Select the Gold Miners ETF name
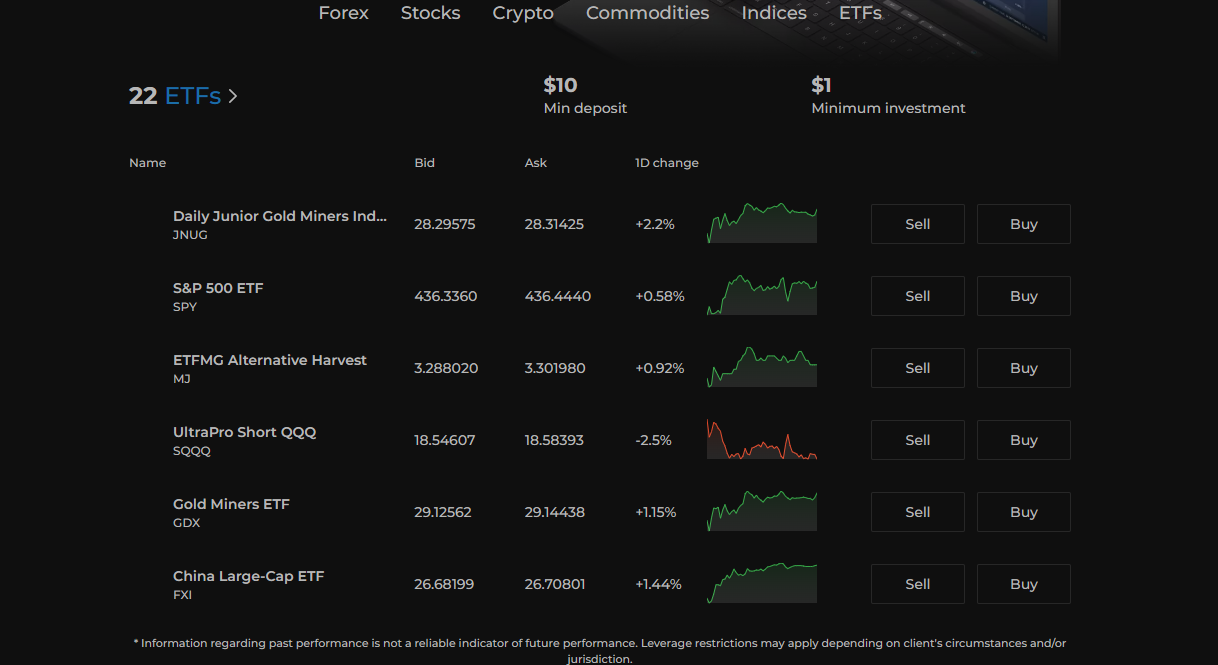 point(231,504)
